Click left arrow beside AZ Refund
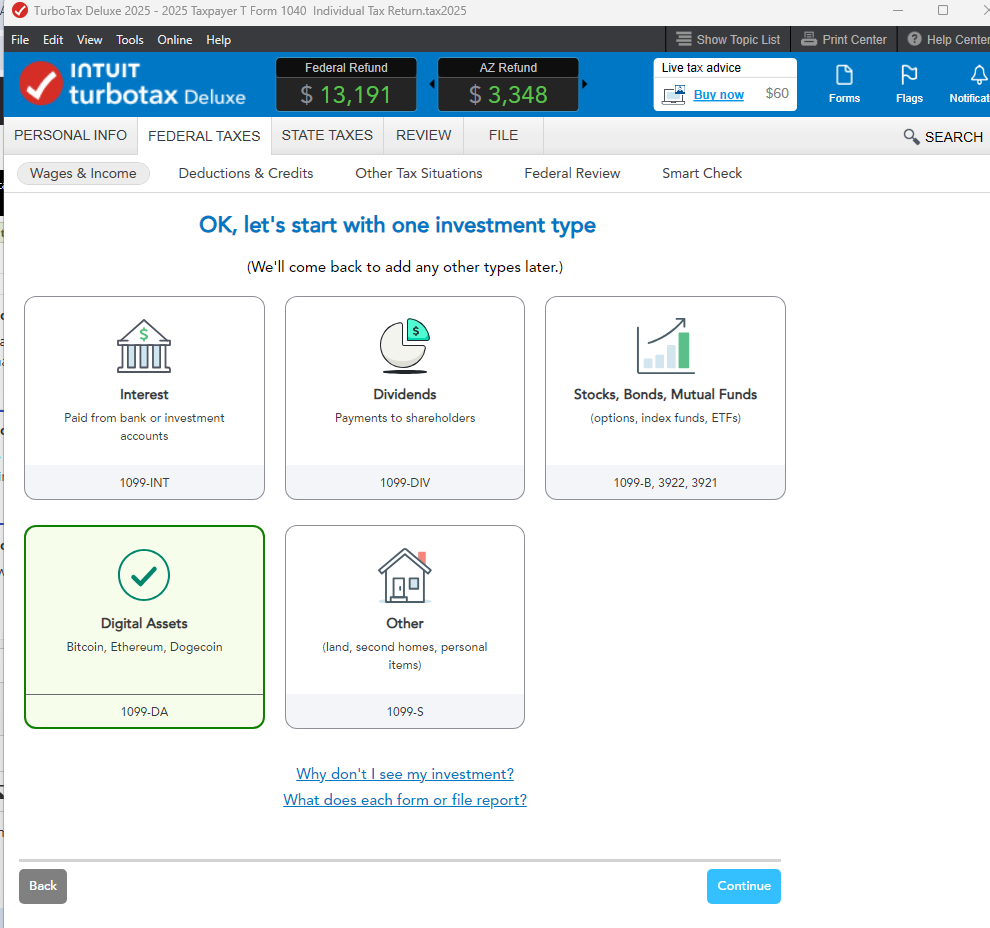990x928 pixels. [432, 84]
